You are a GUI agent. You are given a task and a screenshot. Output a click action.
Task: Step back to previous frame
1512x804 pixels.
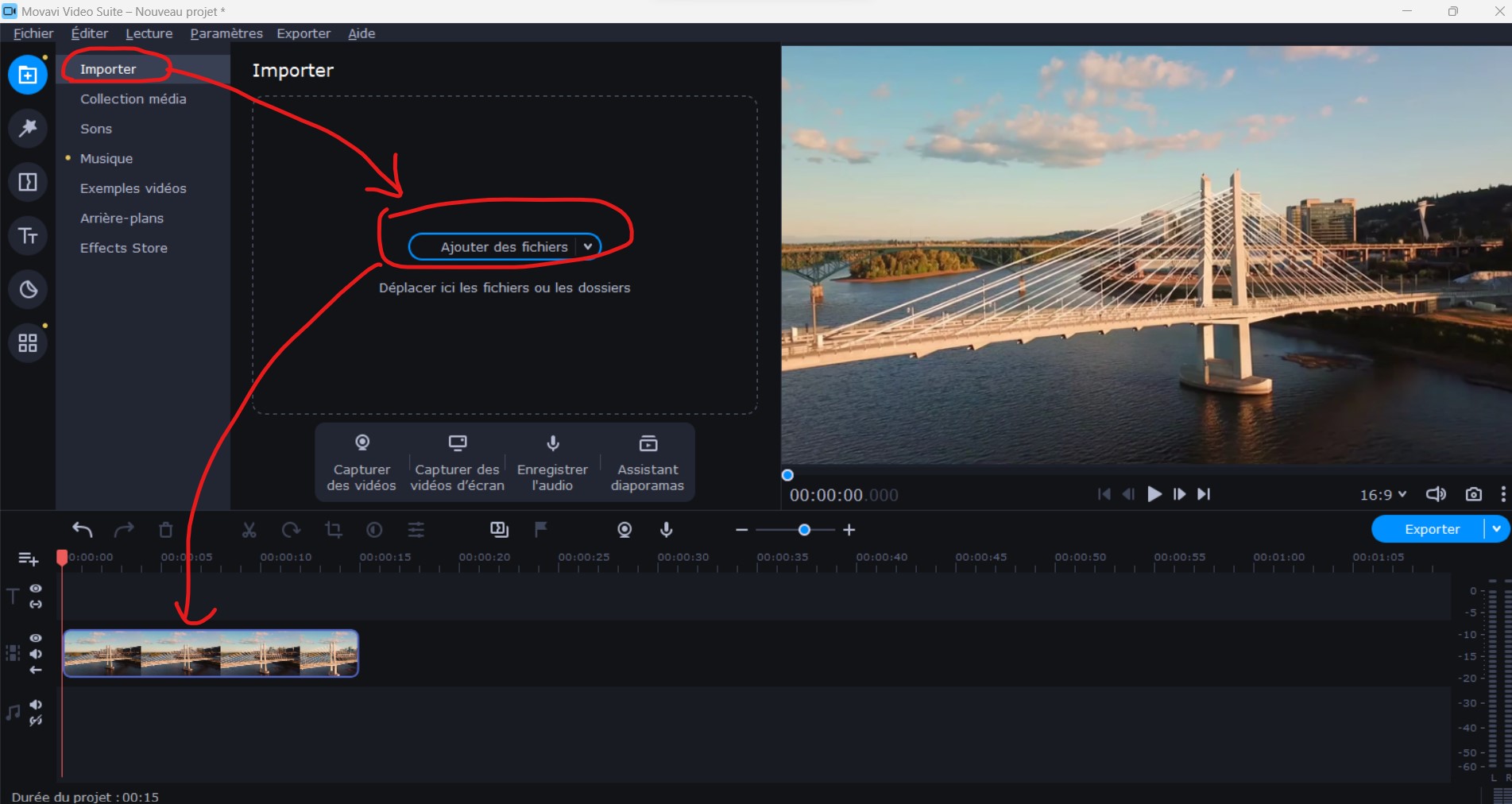tap(1128, 494)
